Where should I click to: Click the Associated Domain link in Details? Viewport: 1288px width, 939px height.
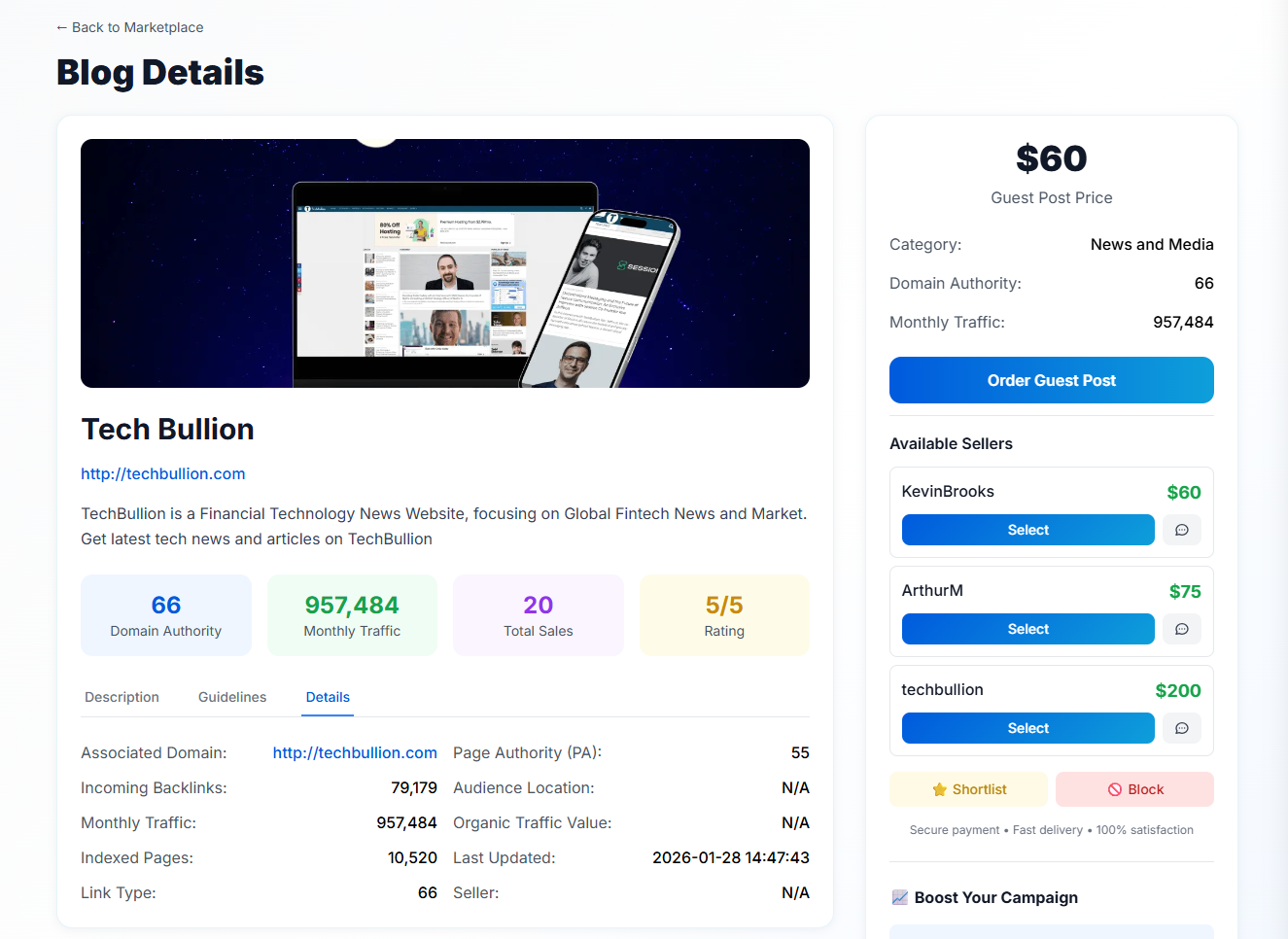[355, 752]
